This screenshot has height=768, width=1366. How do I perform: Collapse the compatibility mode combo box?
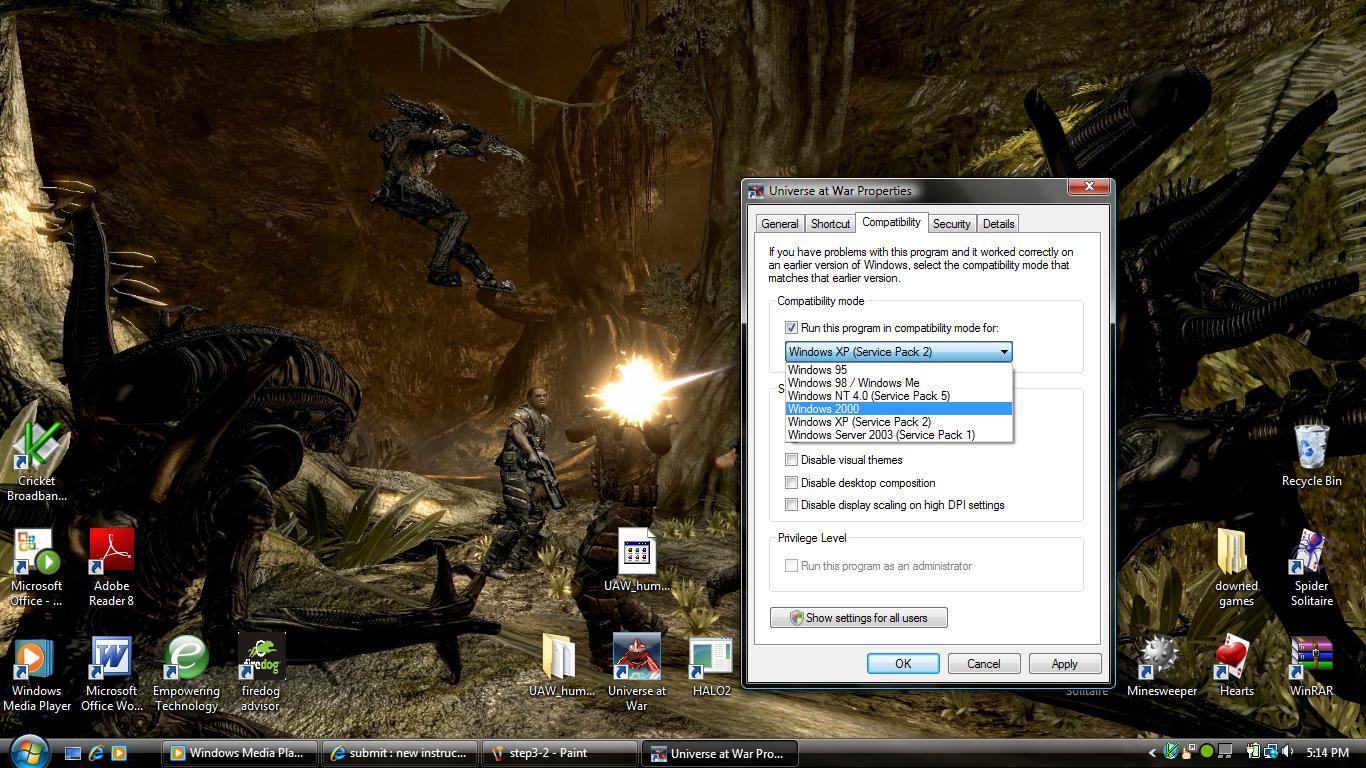click(x=1003, y=352)
